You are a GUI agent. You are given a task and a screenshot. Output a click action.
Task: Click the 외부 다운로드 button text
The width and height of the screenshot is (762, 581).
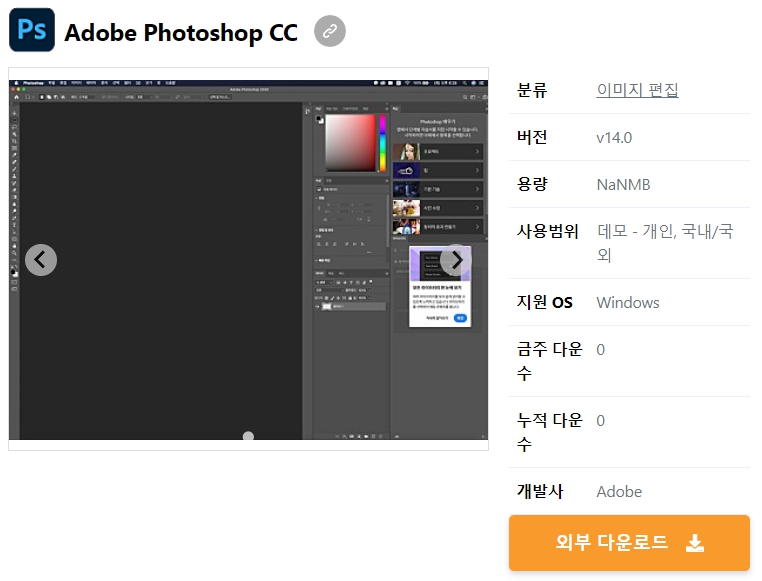pos(612,542)
